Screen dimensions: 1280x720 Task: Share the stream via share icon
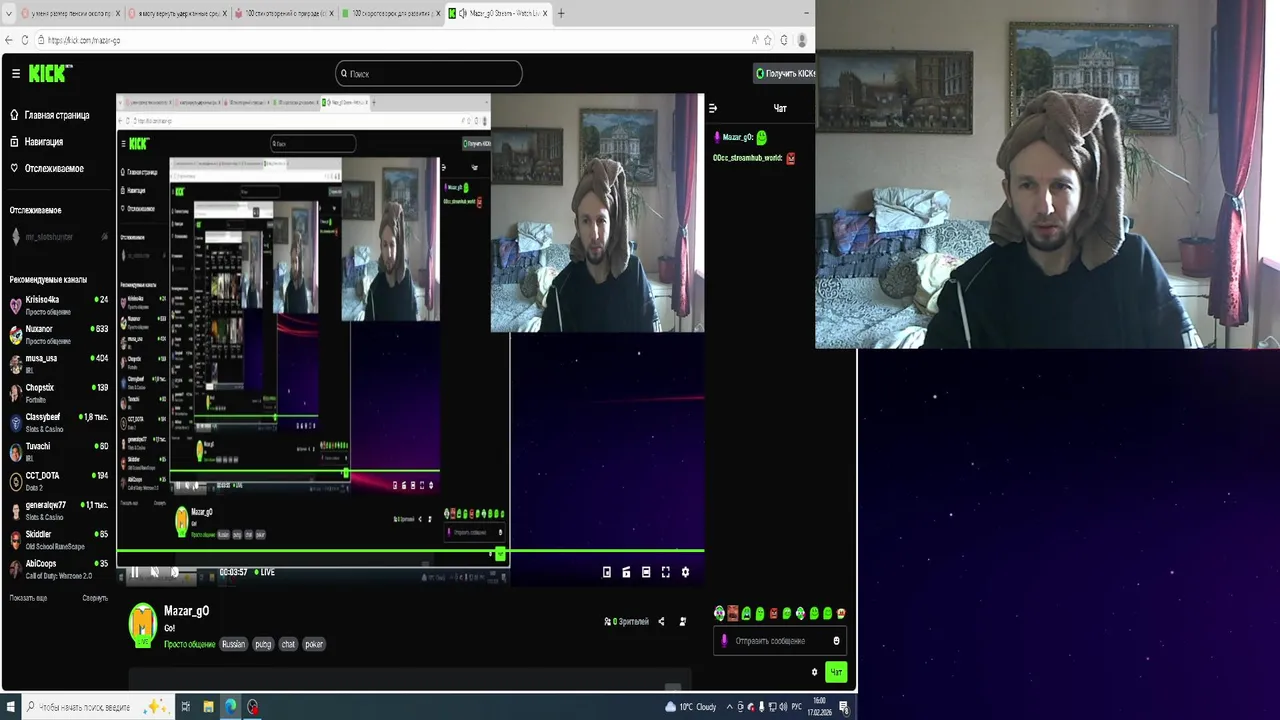coord(661,621)
